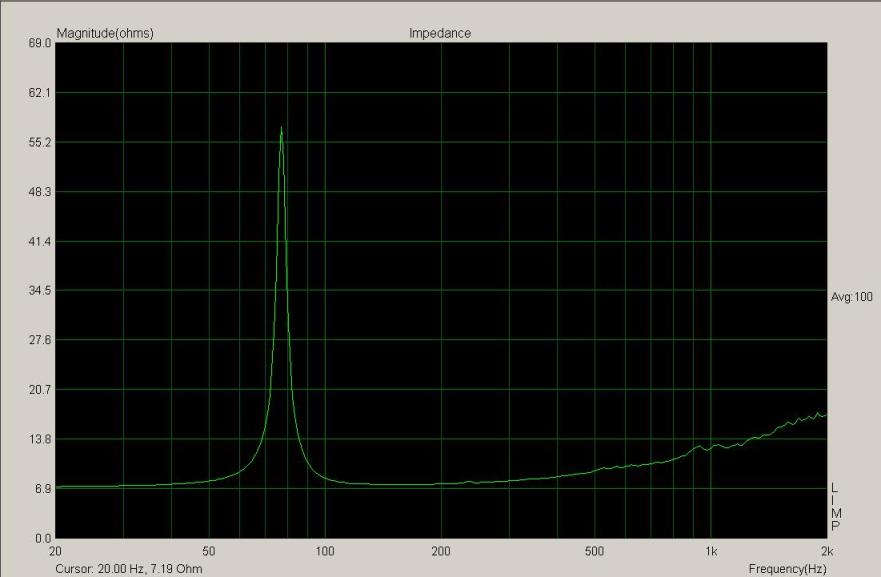Click the 48.3 value on magnitude axis
The image size is (881, 577).
click(x=39, y=192)
